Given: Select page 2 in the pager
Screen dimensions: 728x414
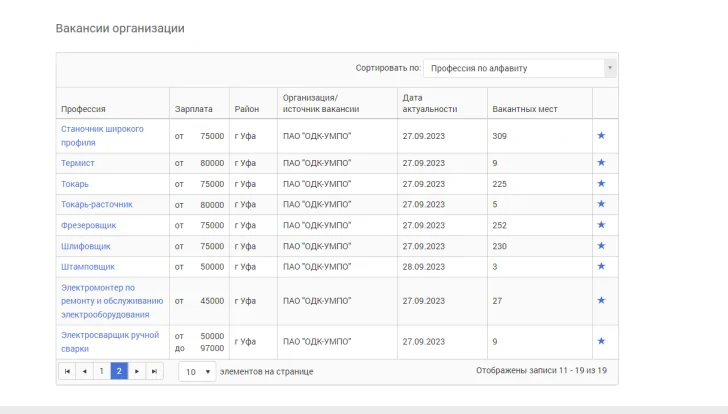Looking at the screenshot, I should 119,371.
